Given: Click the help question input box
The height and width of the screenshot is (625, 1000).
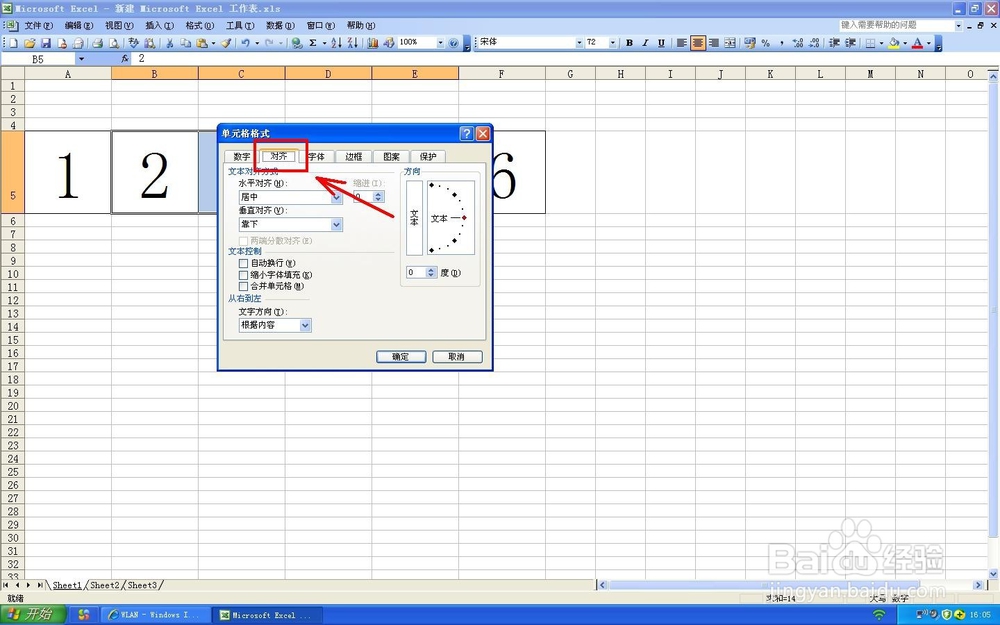Looking at the screenshot, I should 896,26.
